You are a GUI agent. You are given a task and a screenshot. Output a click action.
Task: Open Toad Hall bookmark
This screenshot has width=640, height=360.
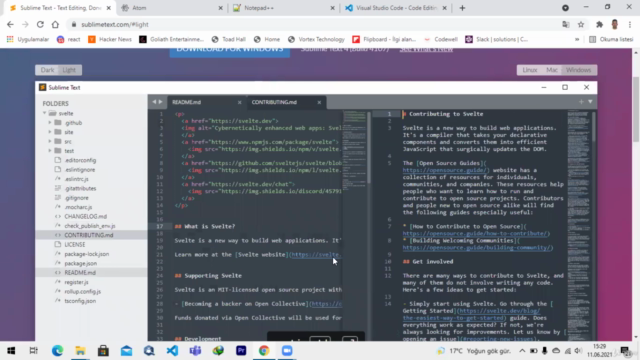[229, 39]
